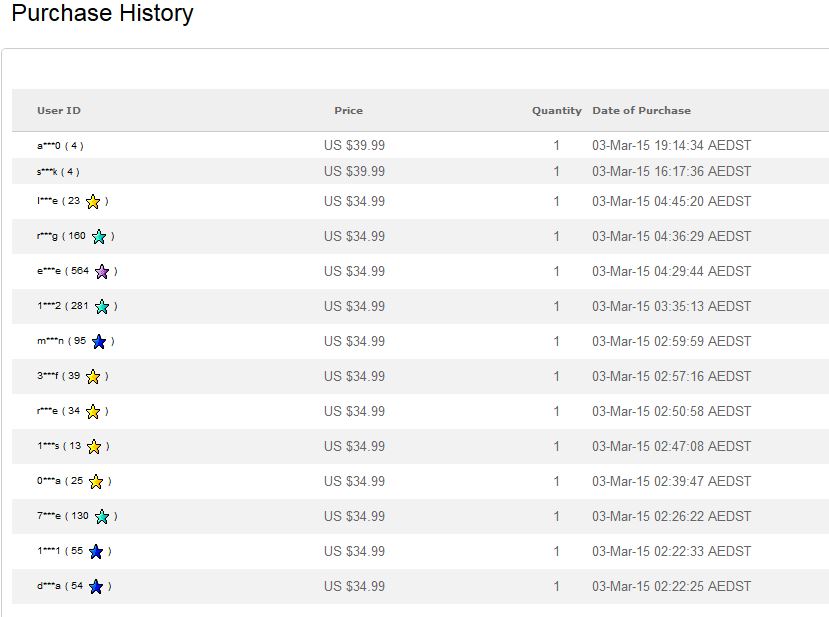Click the yellow star beside l***e (23)
Image resolution: width=829 pixels, height=617 pixels.
(x=93, y=201)
